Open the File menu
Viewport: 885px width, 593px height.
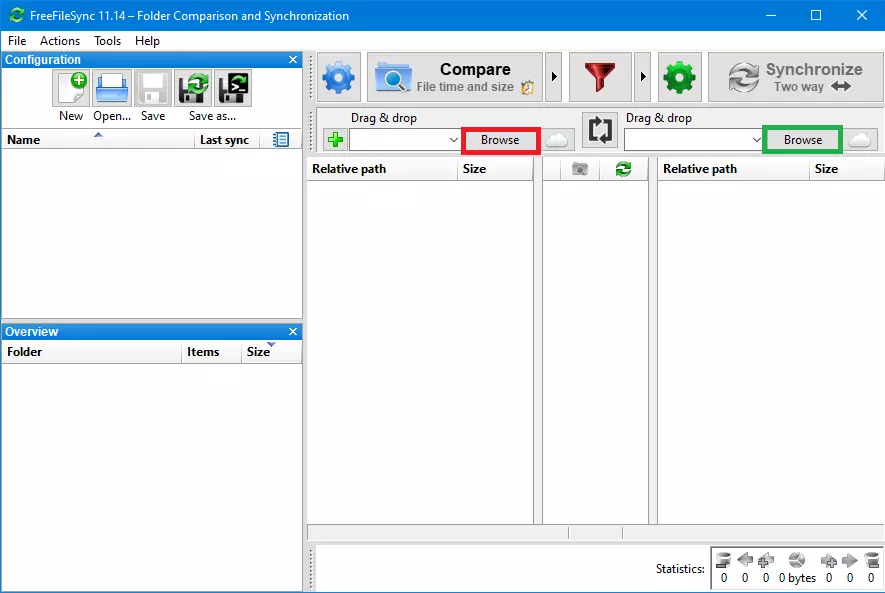click(17, 41)
